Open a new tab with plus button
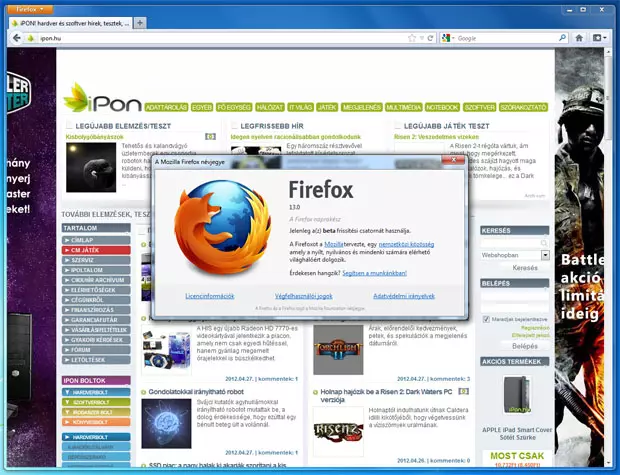Screen dimensions: 620x475 [140, 23]
